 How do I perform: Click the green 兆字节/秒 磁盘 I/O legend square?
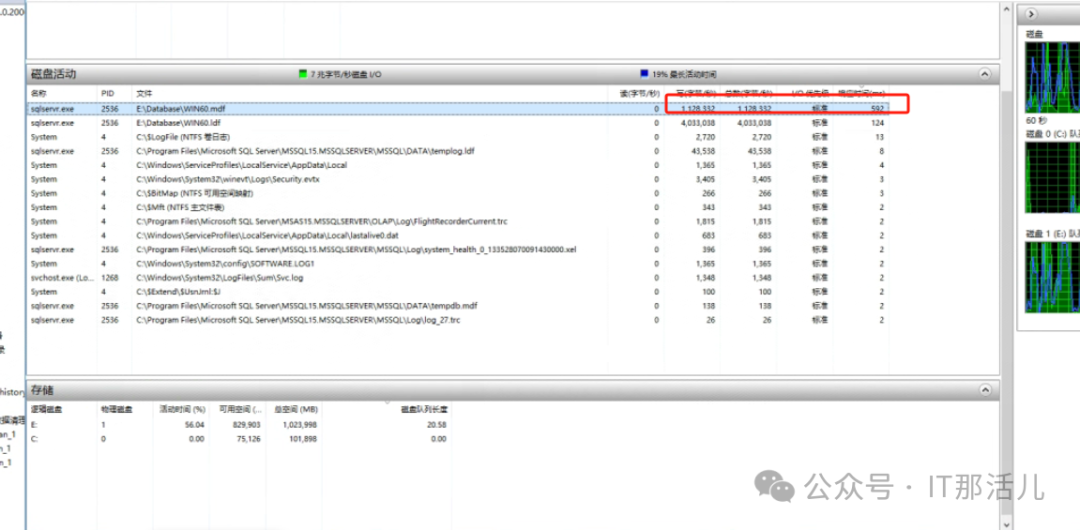[x=302, y=74]
